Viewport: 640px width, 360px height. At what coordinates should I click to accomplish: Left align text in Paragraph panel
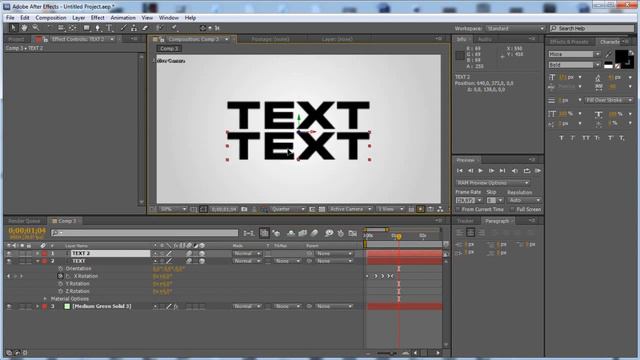[x=460, y=232]
